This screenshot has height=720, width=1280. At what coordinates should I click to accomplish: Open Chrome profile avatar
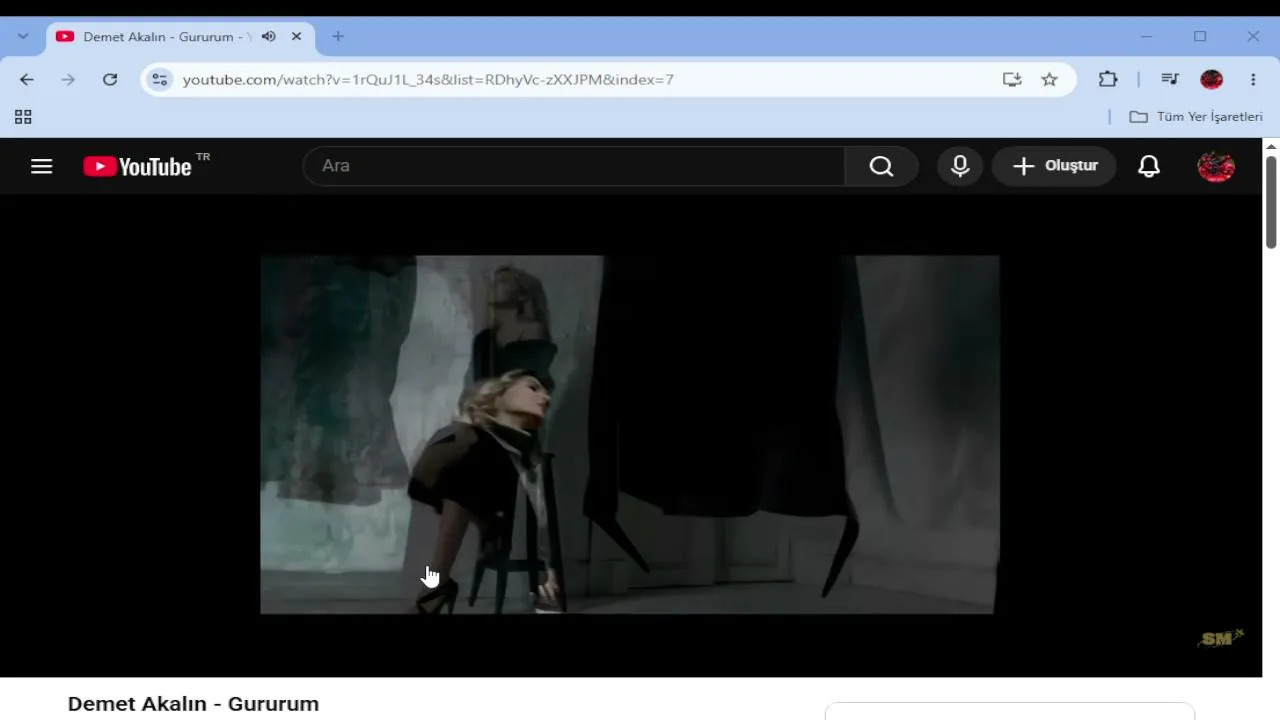tap(1212, 79)
